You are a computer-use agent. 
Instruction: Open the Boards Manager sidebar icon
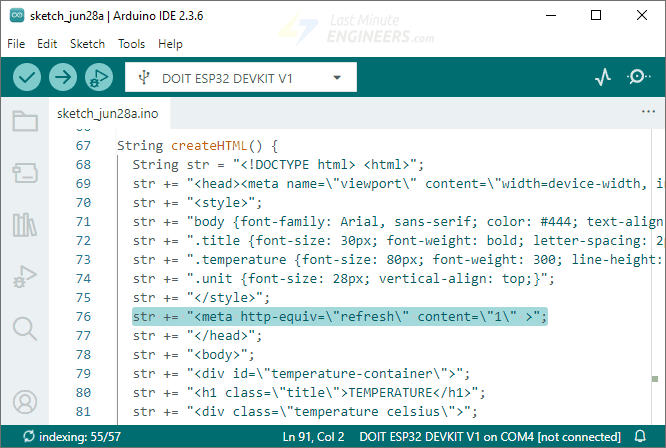coord(25,173)
